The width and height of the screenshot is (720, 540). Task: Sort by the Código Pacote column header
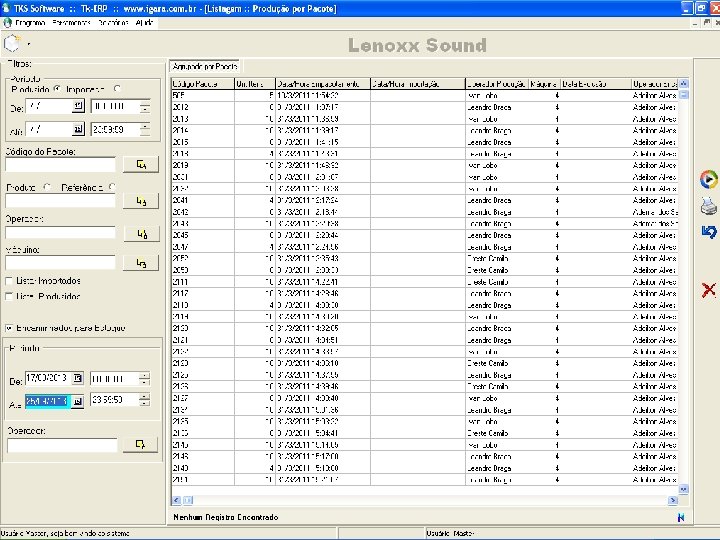203,84
